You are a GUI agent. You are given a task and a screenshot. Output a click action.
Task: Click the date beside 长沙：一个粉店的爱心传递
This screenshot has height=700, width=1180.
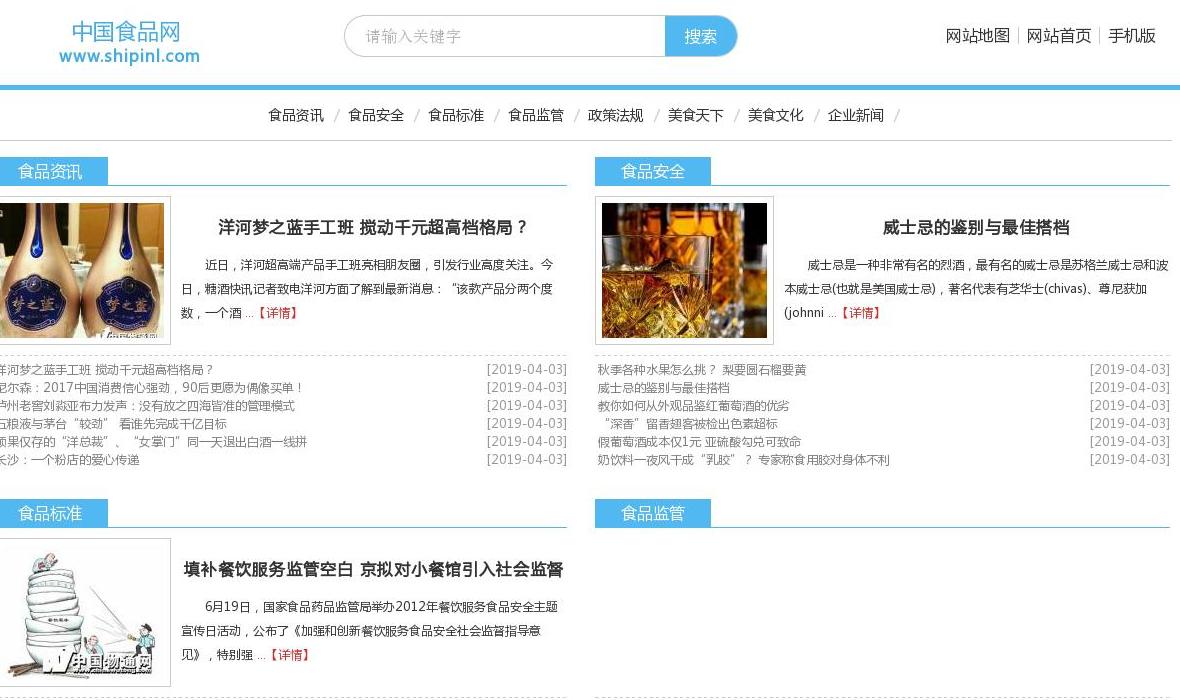coord(527,460)
